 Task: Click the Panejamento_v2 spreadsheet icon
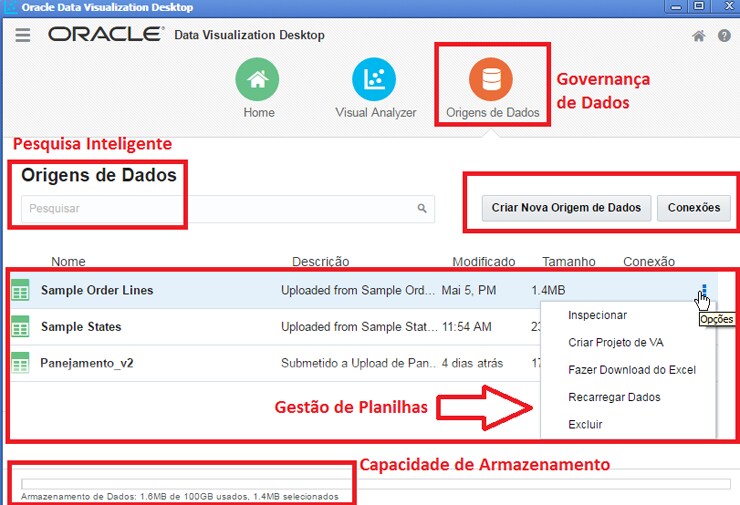pos(20,362)
